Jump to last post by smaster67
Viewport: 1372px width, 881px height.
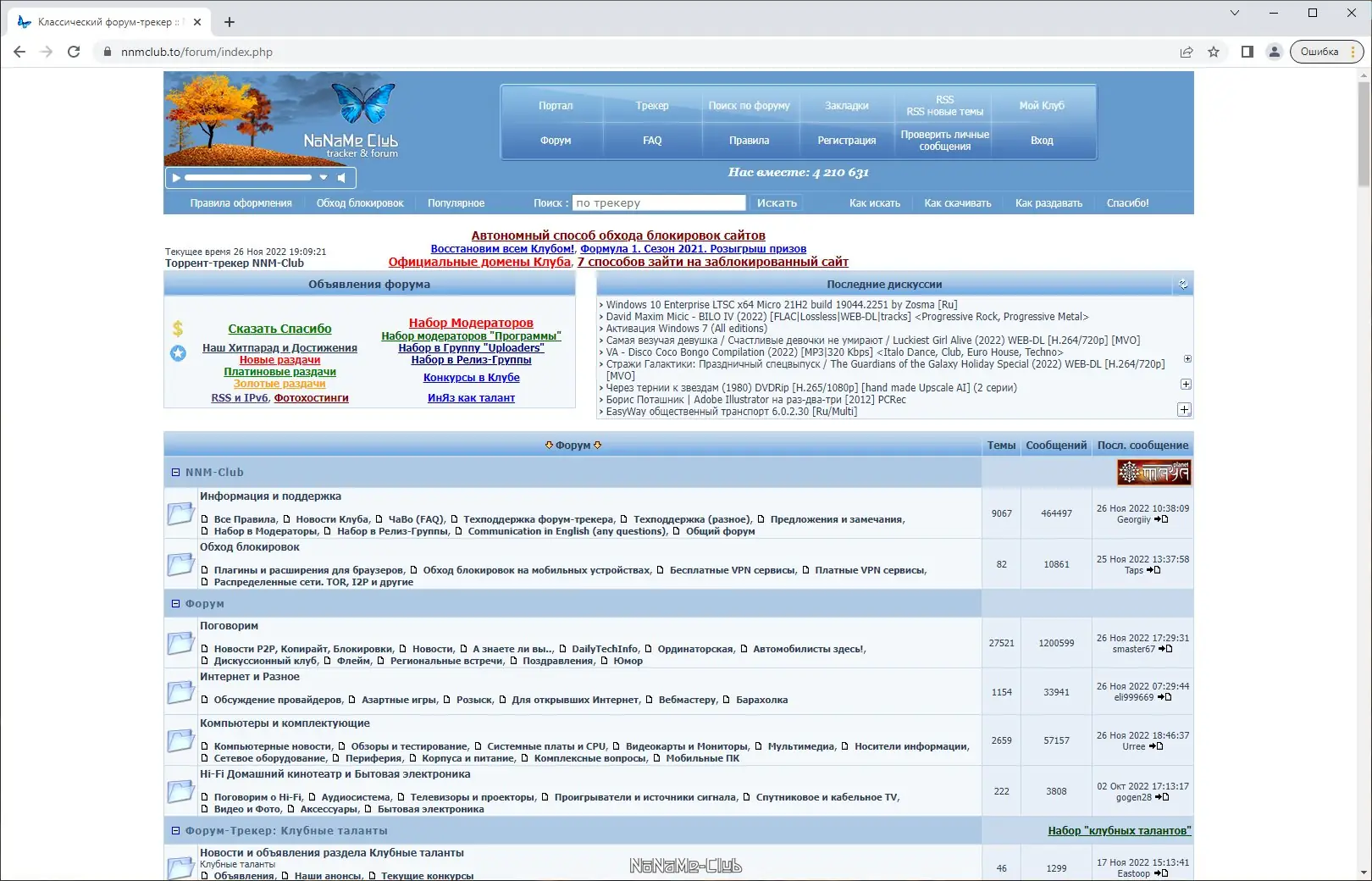pos(1165,649)
